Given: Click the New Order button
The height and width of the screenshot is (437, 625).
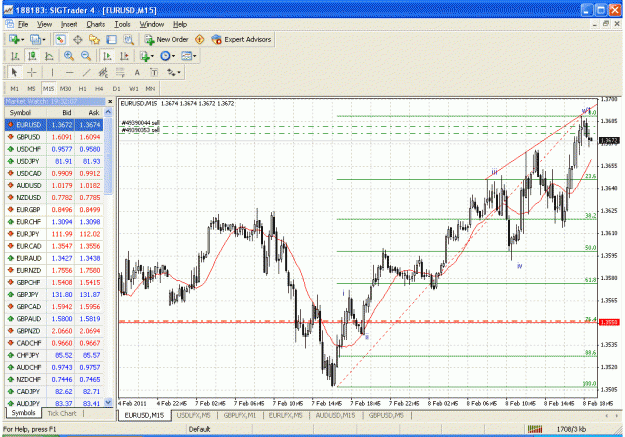Looking at the screenshot, I should pos(167,39).
